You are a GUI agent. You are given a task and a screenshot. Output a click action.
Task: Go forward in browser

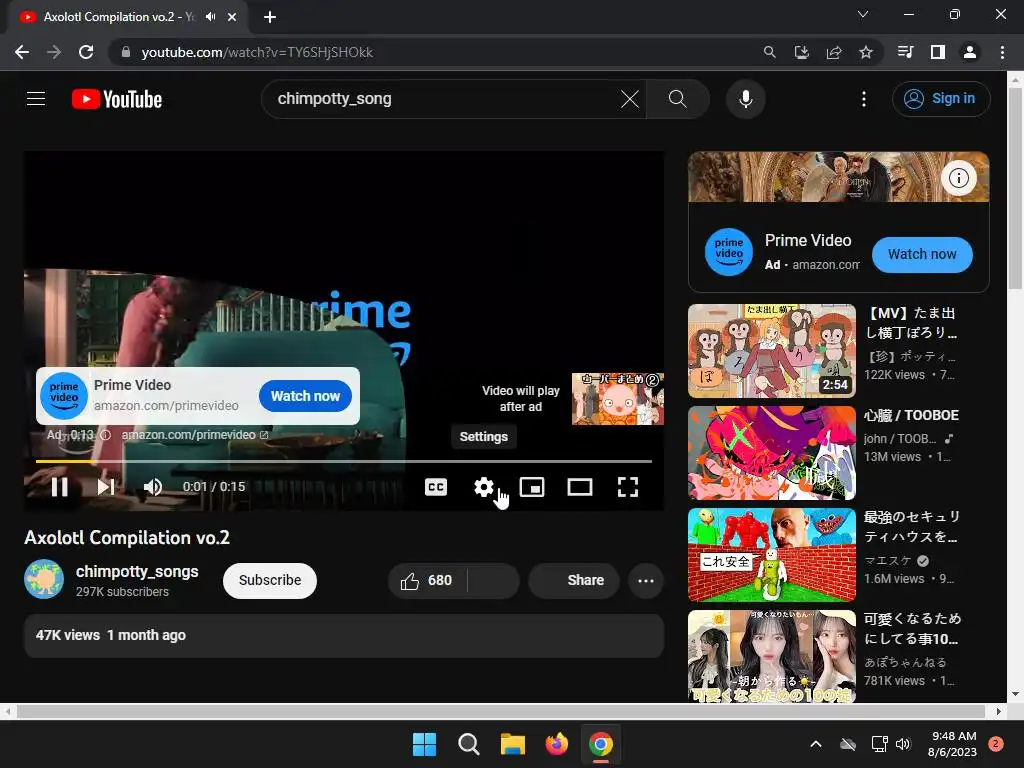pyautogui.click(x=54, y=52)
